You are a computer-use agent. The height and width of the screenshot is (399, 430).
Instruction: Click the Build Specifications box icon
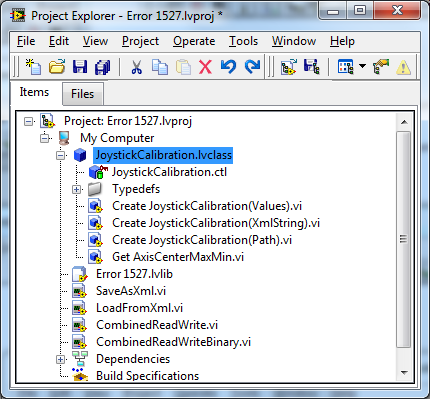[x=80, y=375]
